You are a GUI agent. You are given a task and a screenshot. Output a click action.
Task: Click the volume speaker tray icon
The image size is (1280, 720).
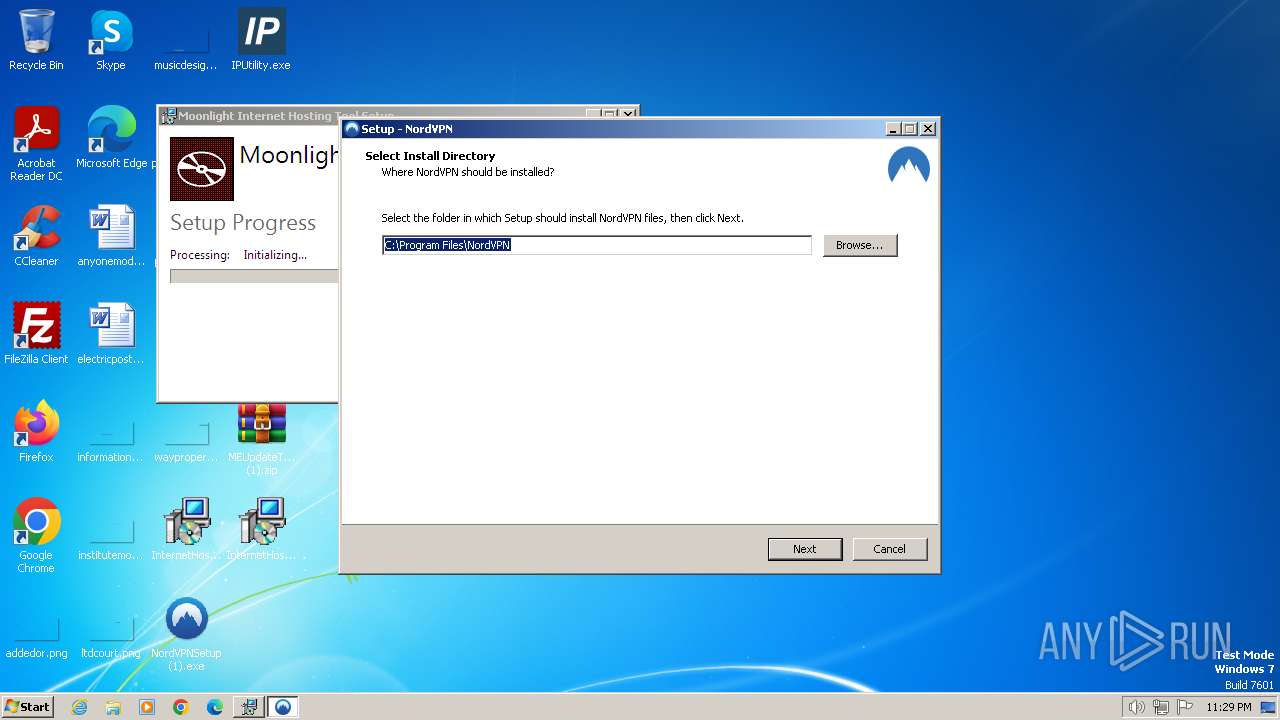pyautogui.click(x=1136, y=707)
